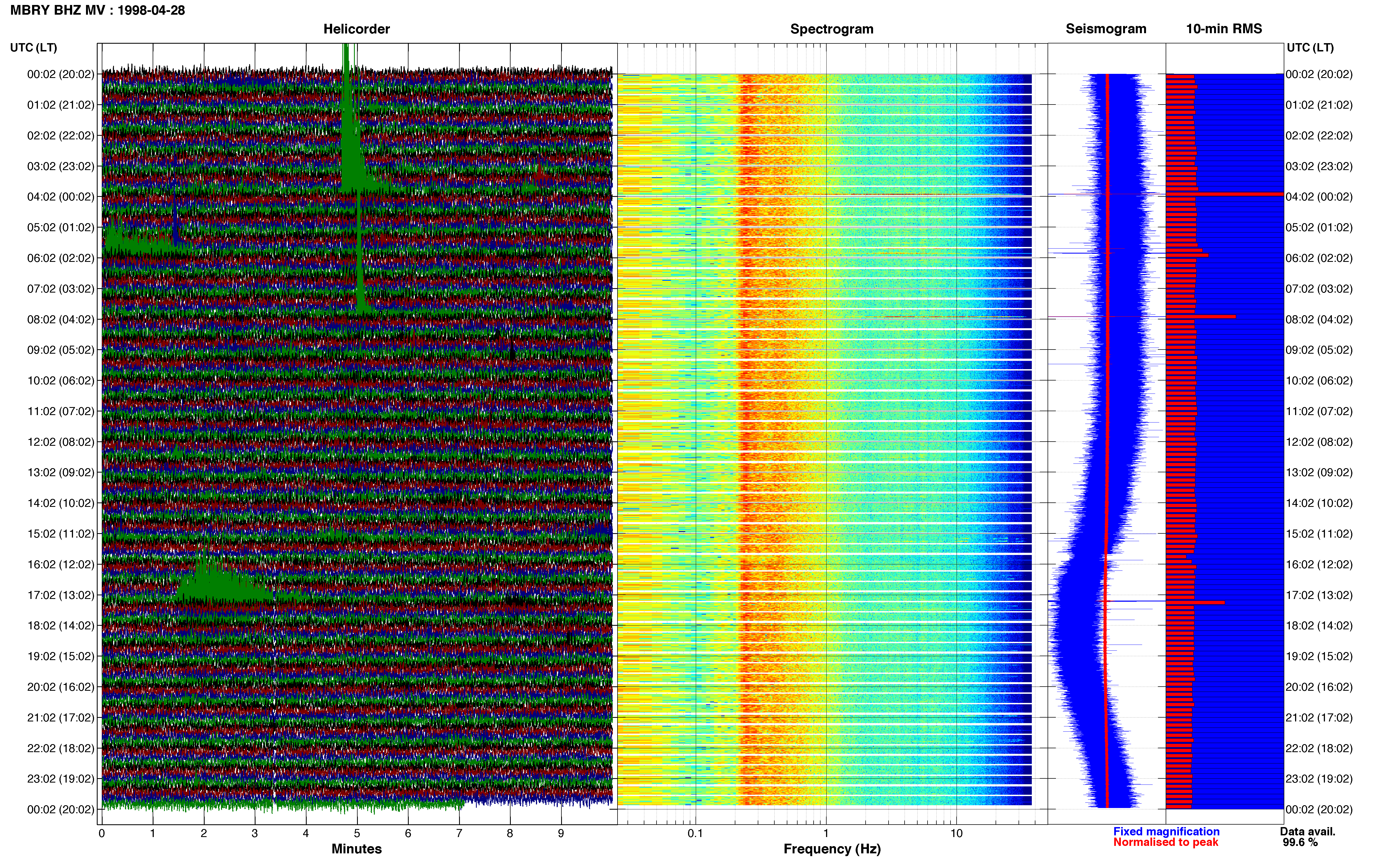Click the red RMS spike at 08:02
1388x868 pixels.
coord(1201,316)
